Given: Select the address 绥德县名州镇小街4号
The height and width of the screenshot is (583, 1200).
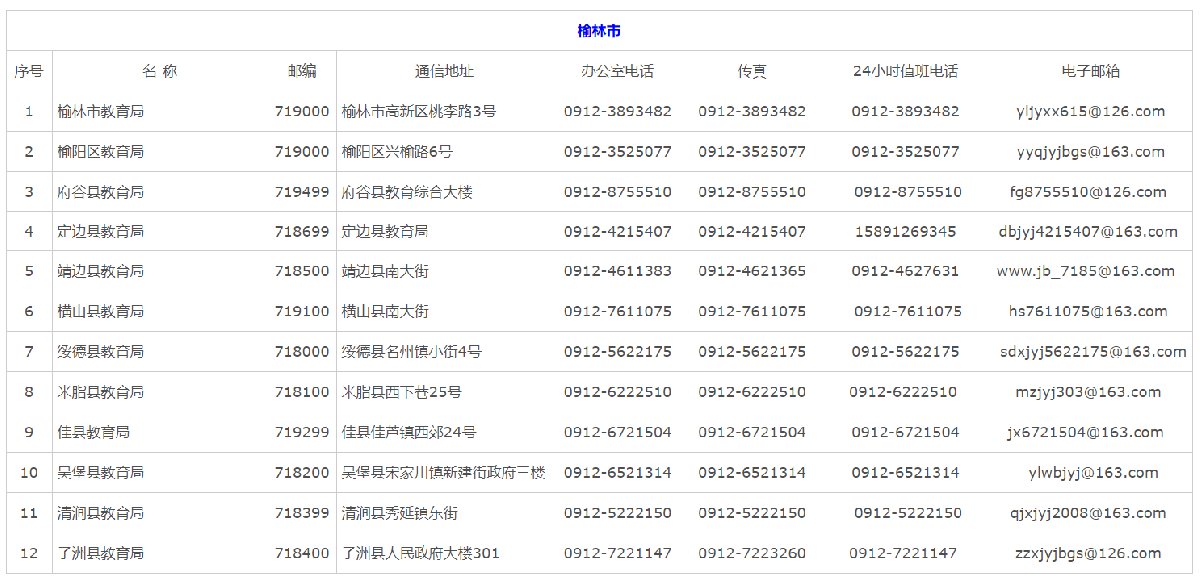Looking at the screenshot, I should point(412,351).
